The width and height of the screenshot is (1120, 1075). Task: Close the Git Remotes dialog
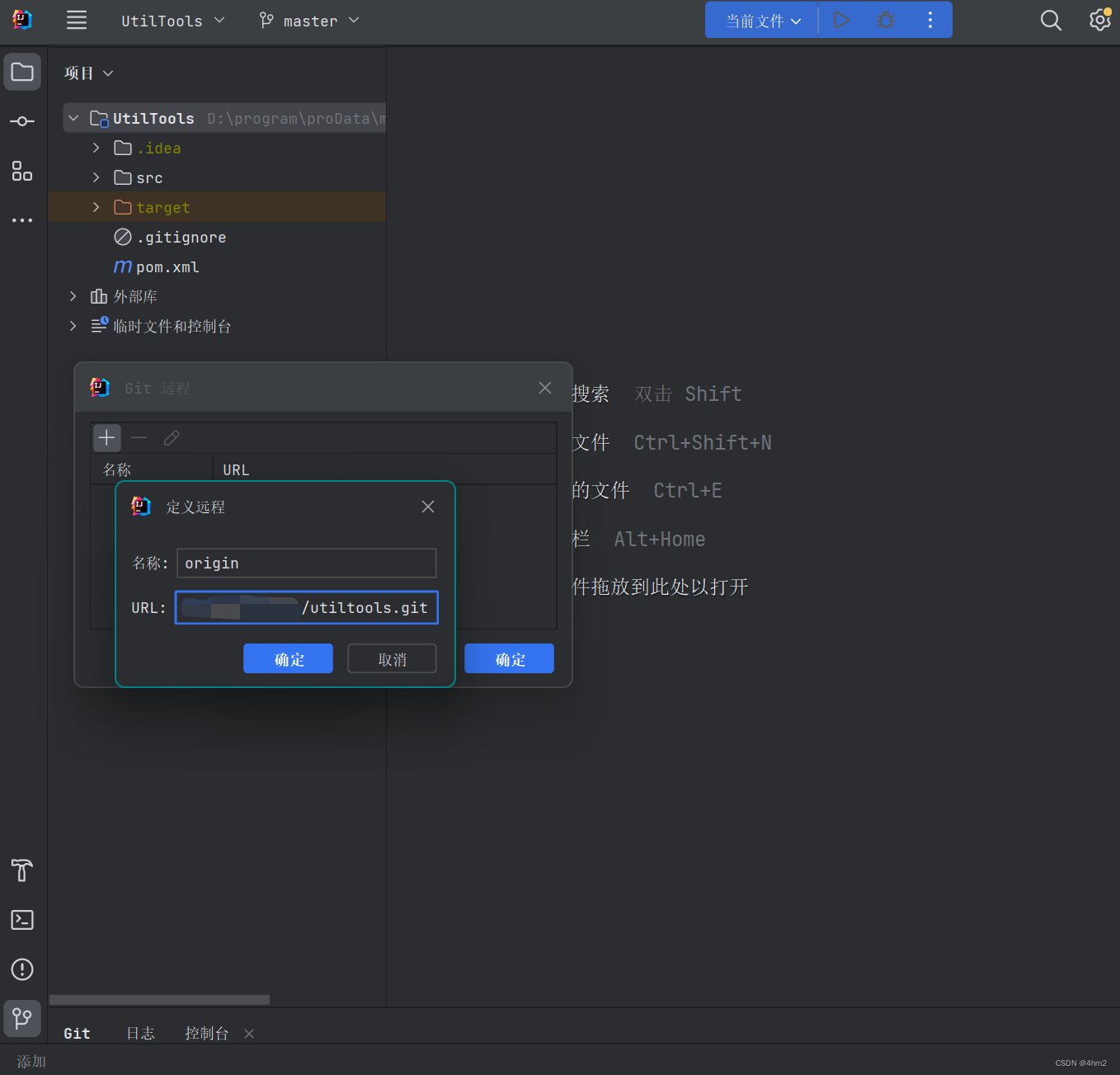tap(545, 388)
